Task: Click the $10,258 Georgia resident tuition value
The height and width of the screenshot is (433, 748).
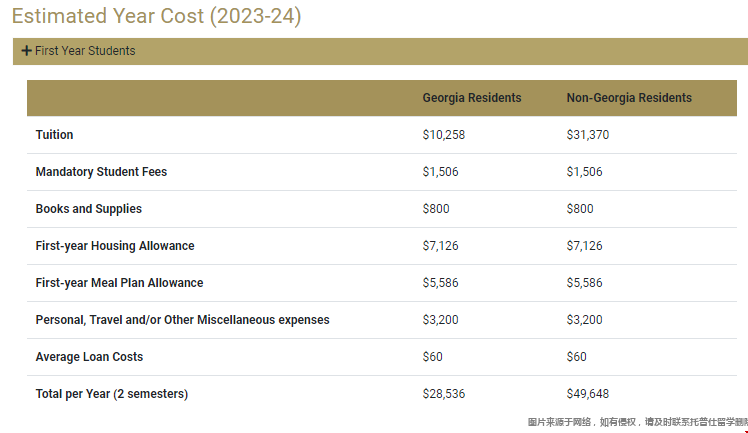Action: point(443,135)
